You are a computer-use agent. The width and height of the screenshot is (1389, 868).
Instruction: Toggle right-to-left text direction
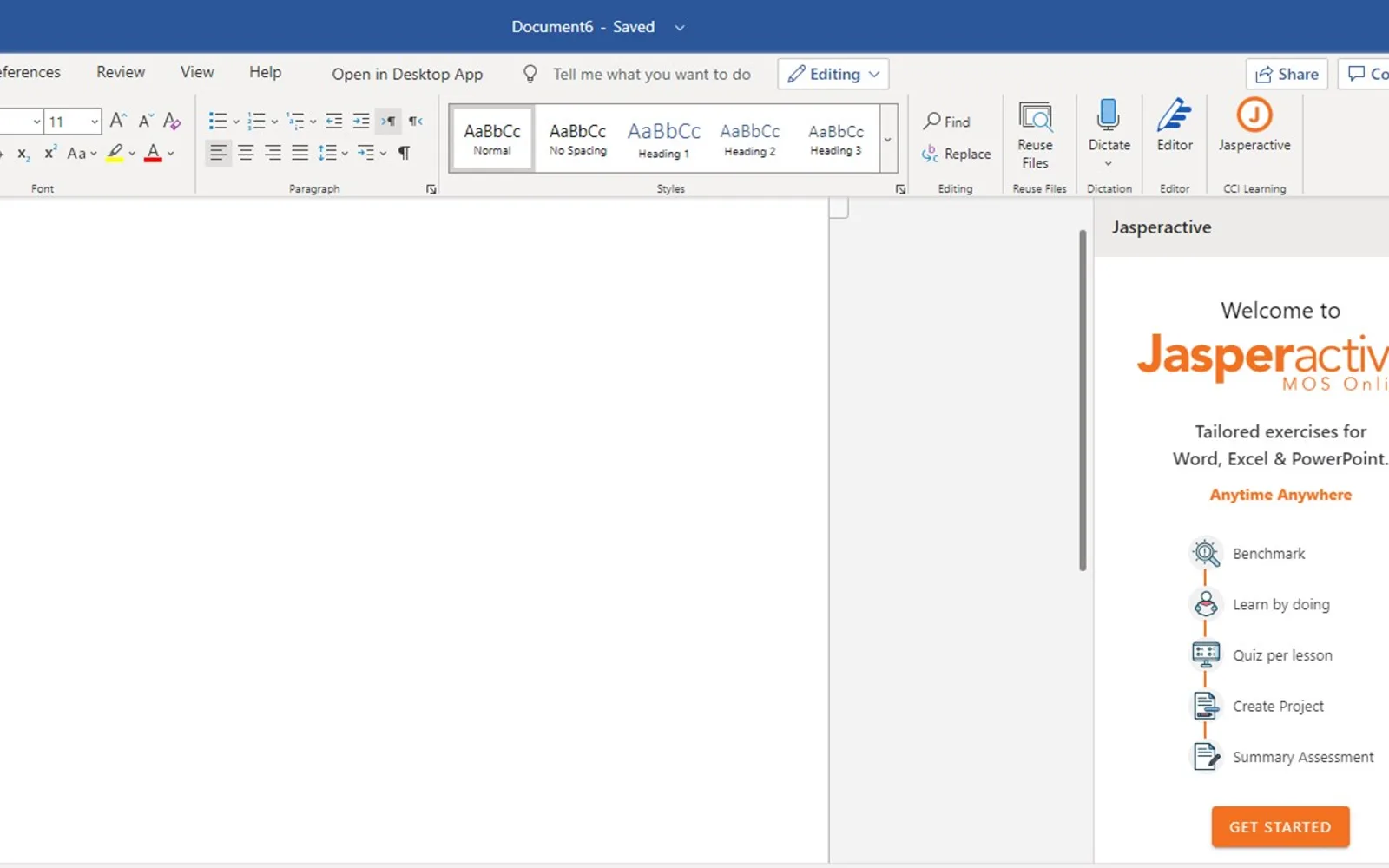coord(416,121)
